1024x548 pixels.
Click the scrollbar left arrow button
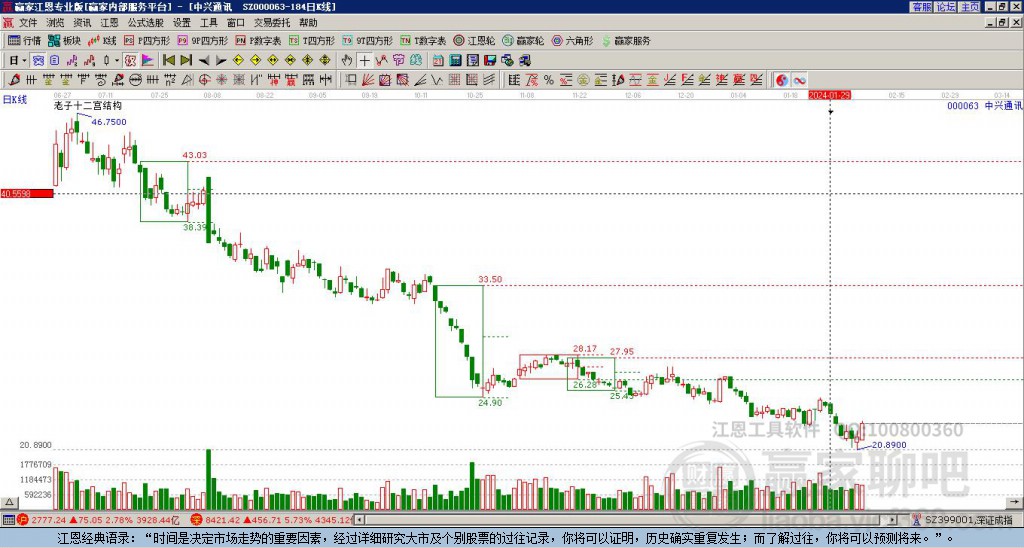pos(359,520)
